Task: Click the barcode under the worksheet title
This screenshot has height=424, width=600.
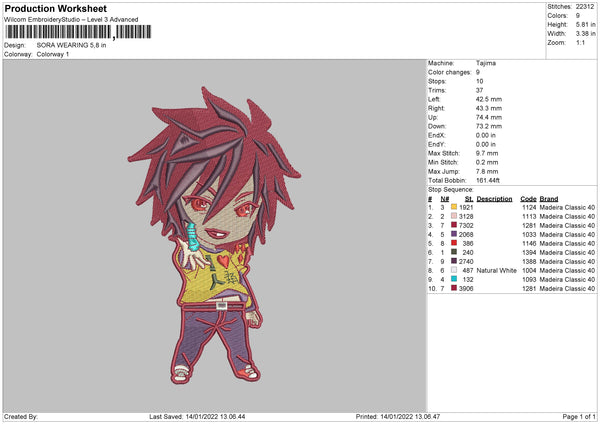Action: pyautogui.click(x=78, y=32)
